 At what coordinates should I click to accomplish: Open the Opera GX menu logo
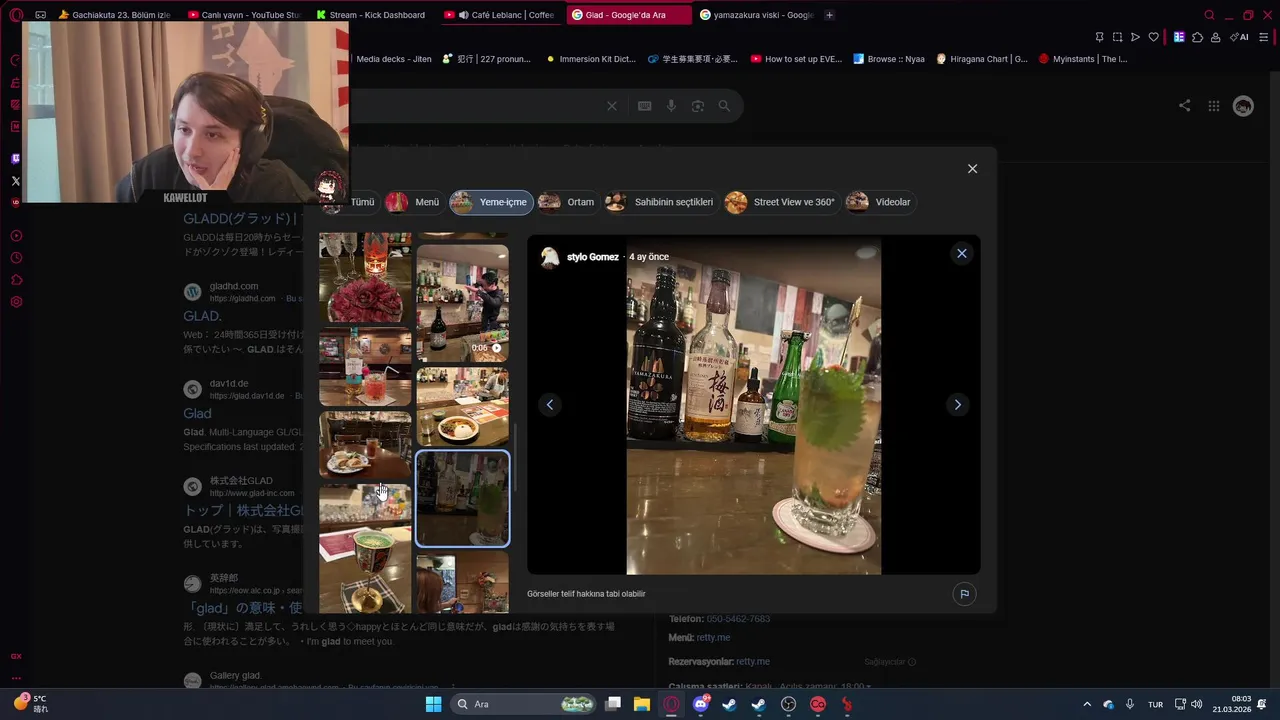15,15
